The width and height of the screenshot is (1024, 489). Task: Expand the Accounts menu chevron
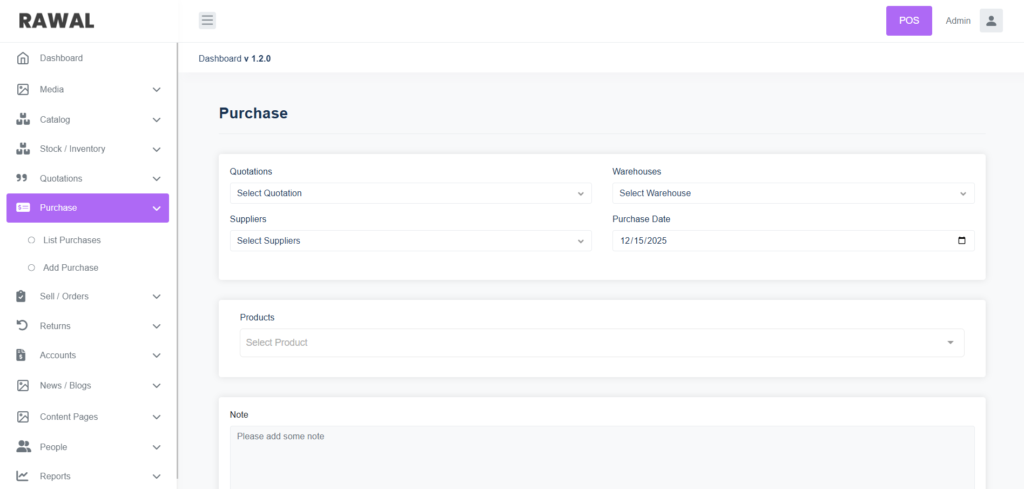tap(156, 356)
